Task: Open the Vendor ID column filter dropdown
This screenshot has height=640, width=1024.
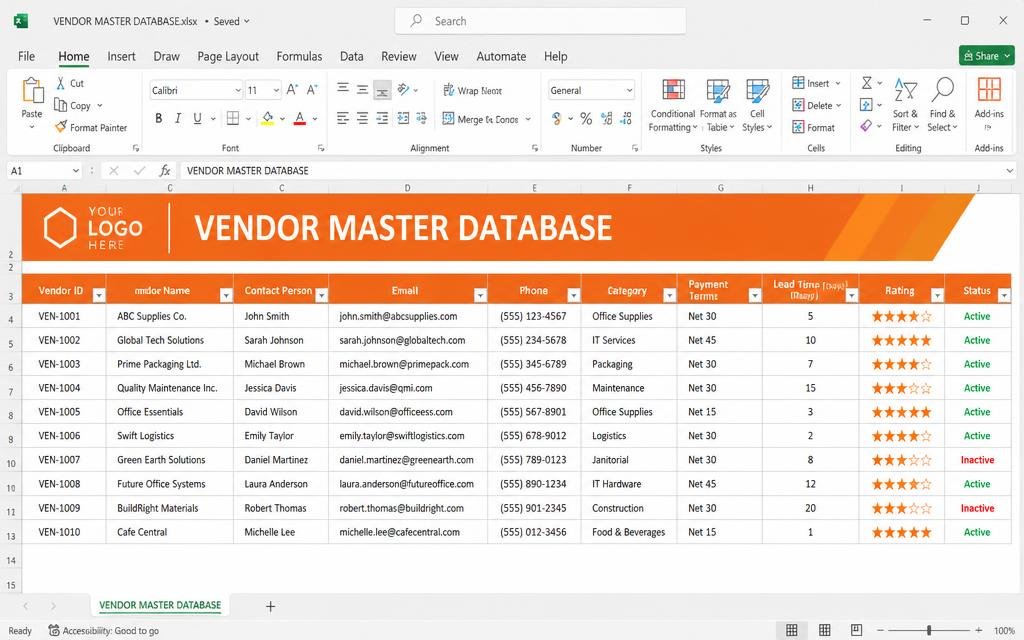Action: 99,296
